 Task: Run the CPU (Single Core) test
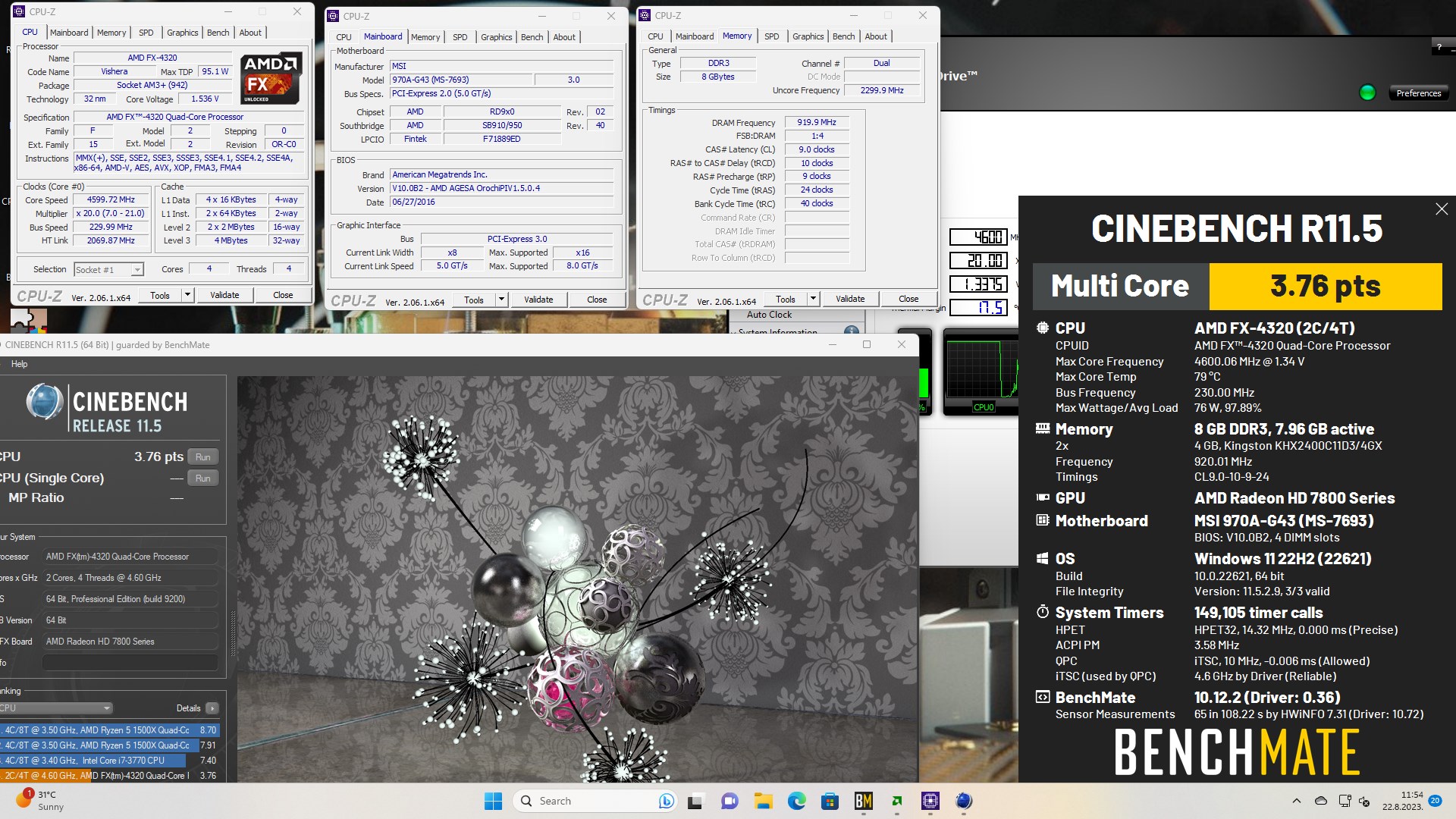pos(202,478)
